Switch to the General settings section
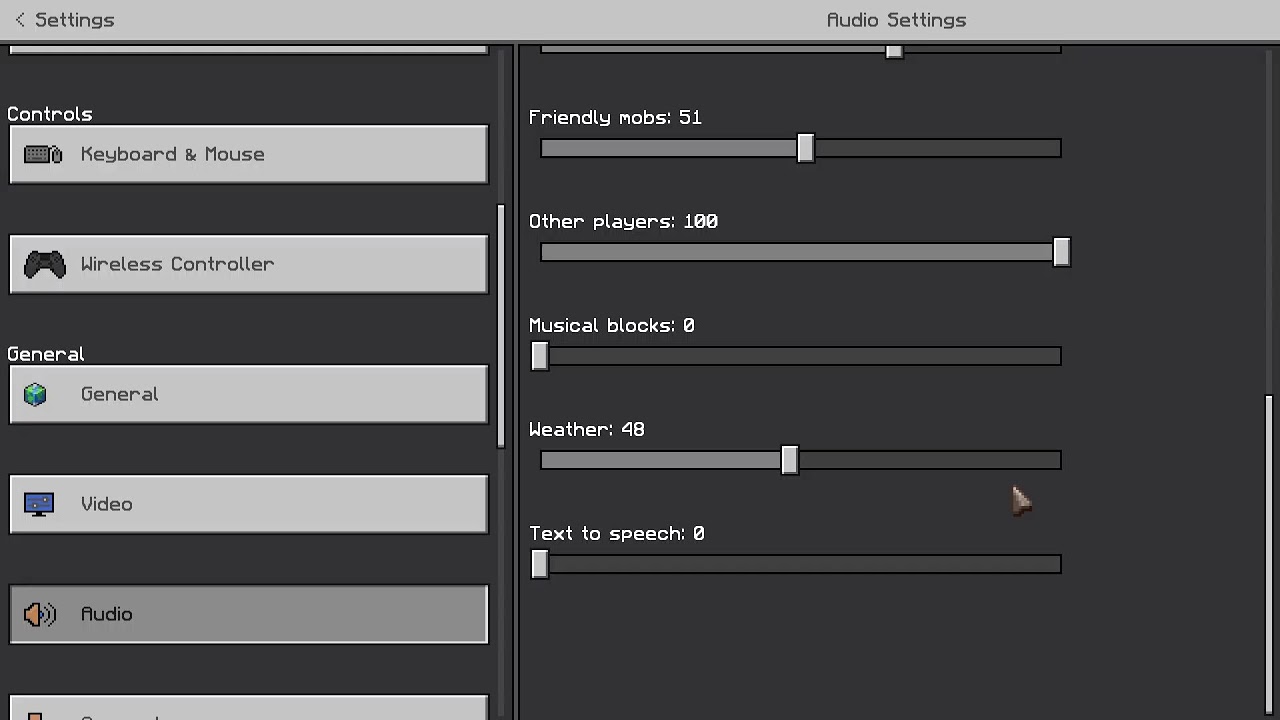This screenshot has height=720, width=1280. pyautogui.click(x=249, y=394)
